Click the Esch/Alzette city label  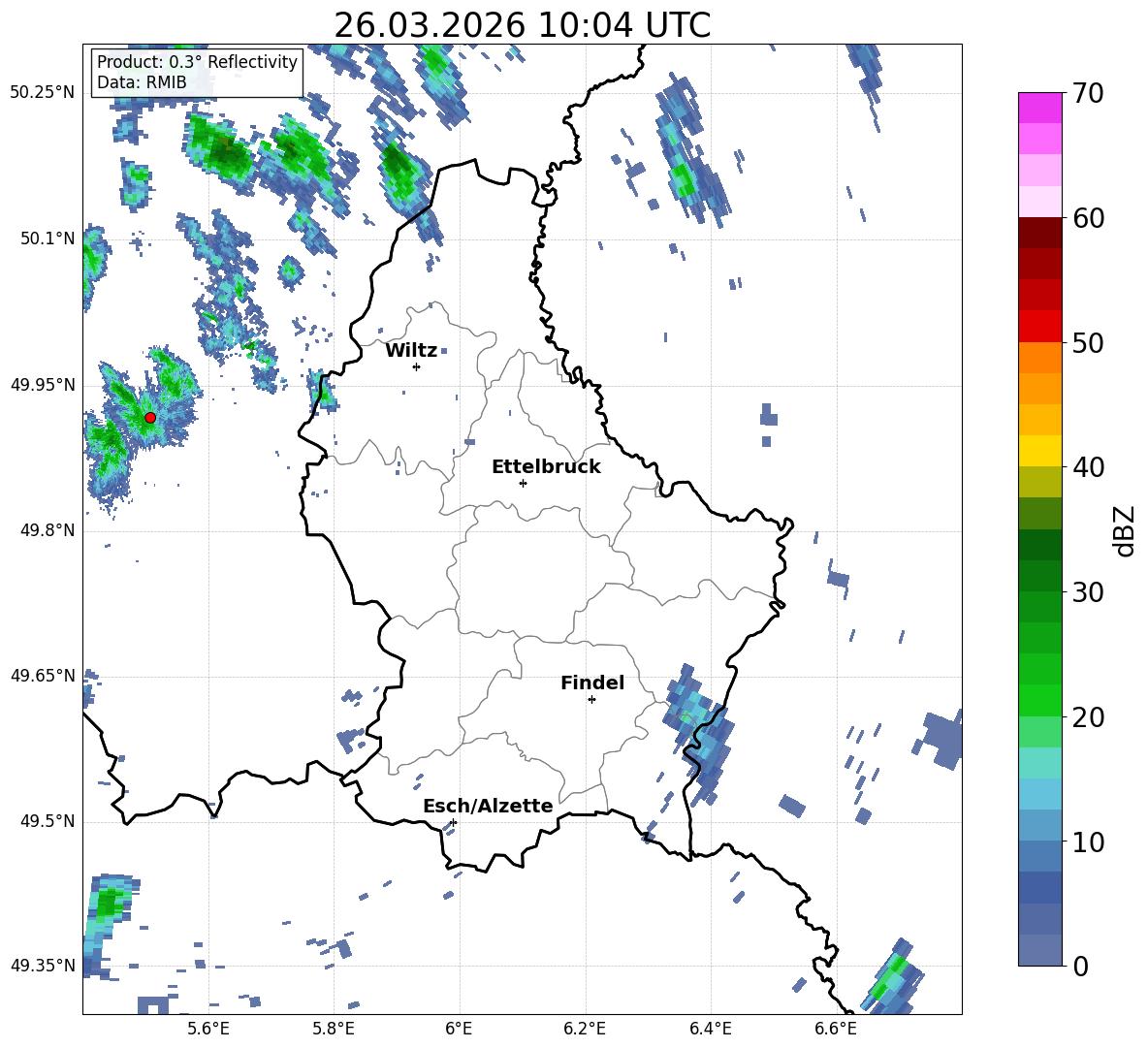489,807
